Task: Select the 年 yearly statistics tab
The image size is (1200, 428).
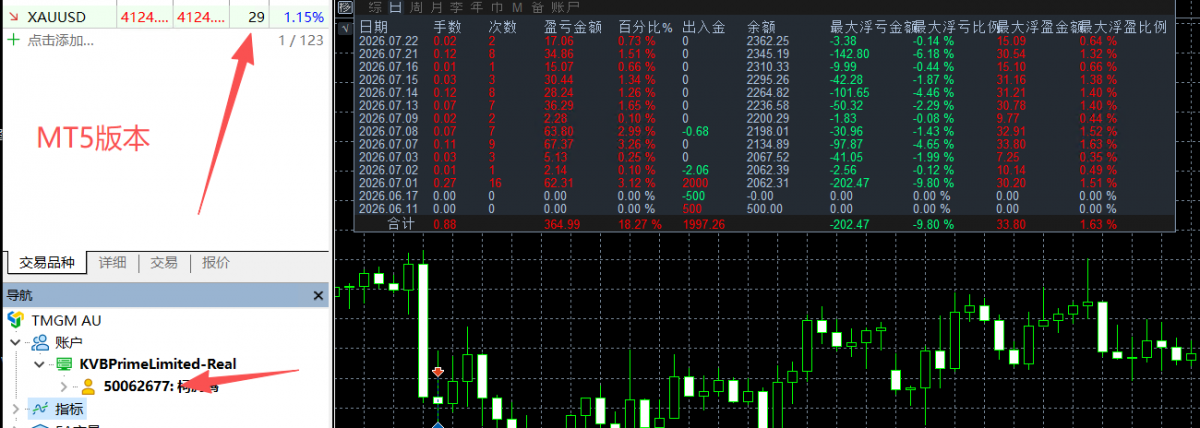Action: pos(475,8)
